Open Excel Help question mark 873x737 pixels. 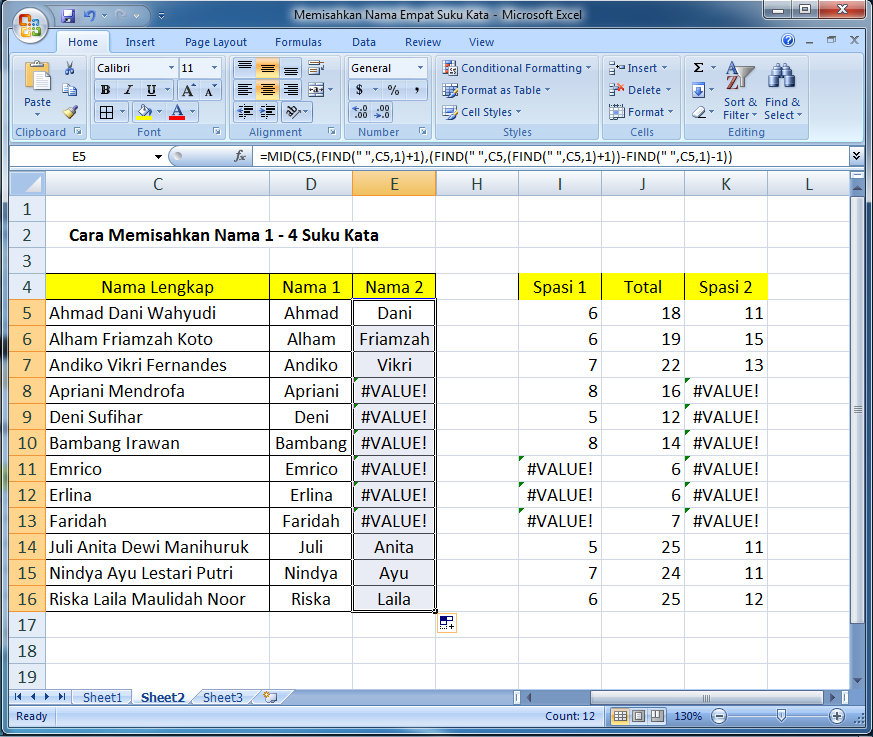(x=788, y=40)
